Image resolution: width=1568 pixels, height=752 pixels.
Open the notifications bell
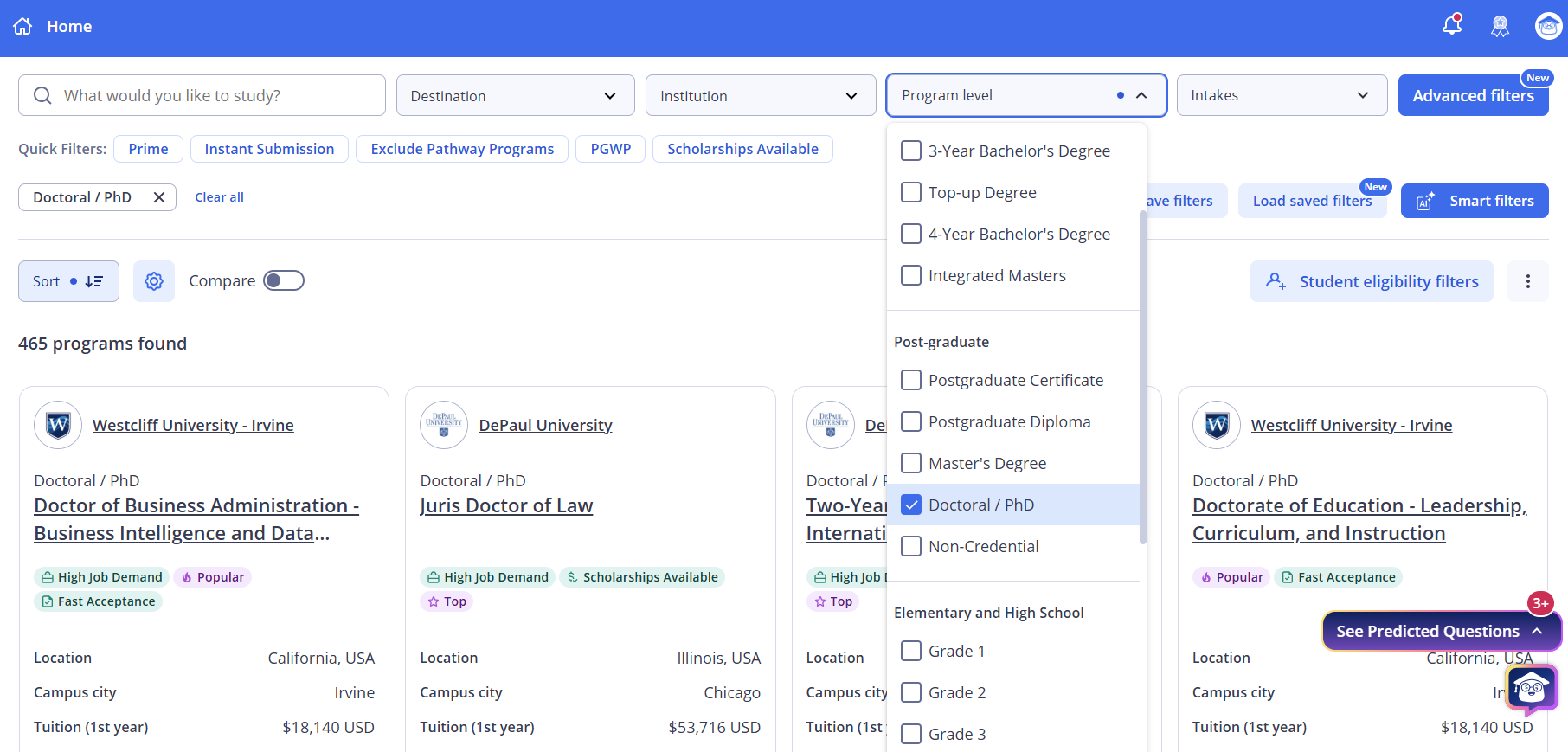(x=1452, y=25)
